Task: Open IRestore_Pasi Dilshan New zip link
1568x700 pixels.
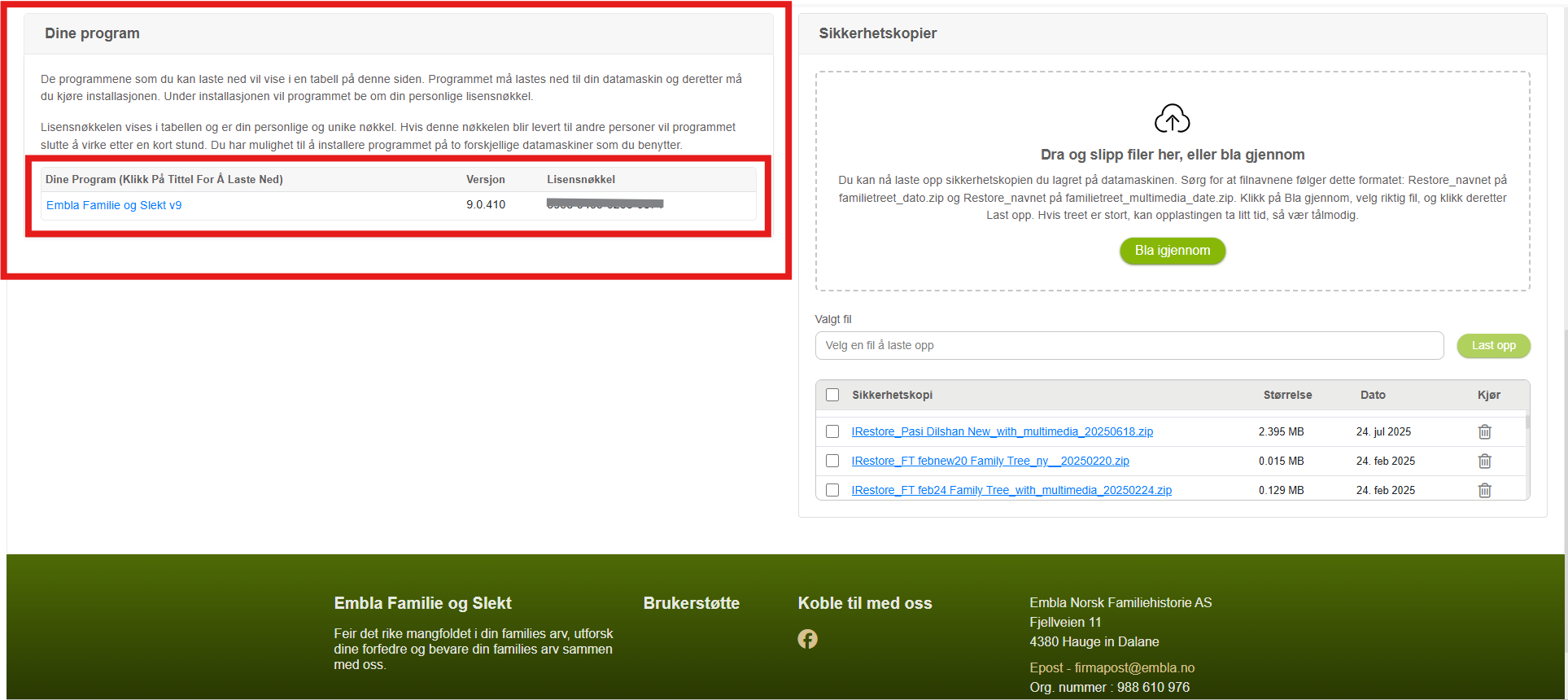Action: coord(1002,431)
